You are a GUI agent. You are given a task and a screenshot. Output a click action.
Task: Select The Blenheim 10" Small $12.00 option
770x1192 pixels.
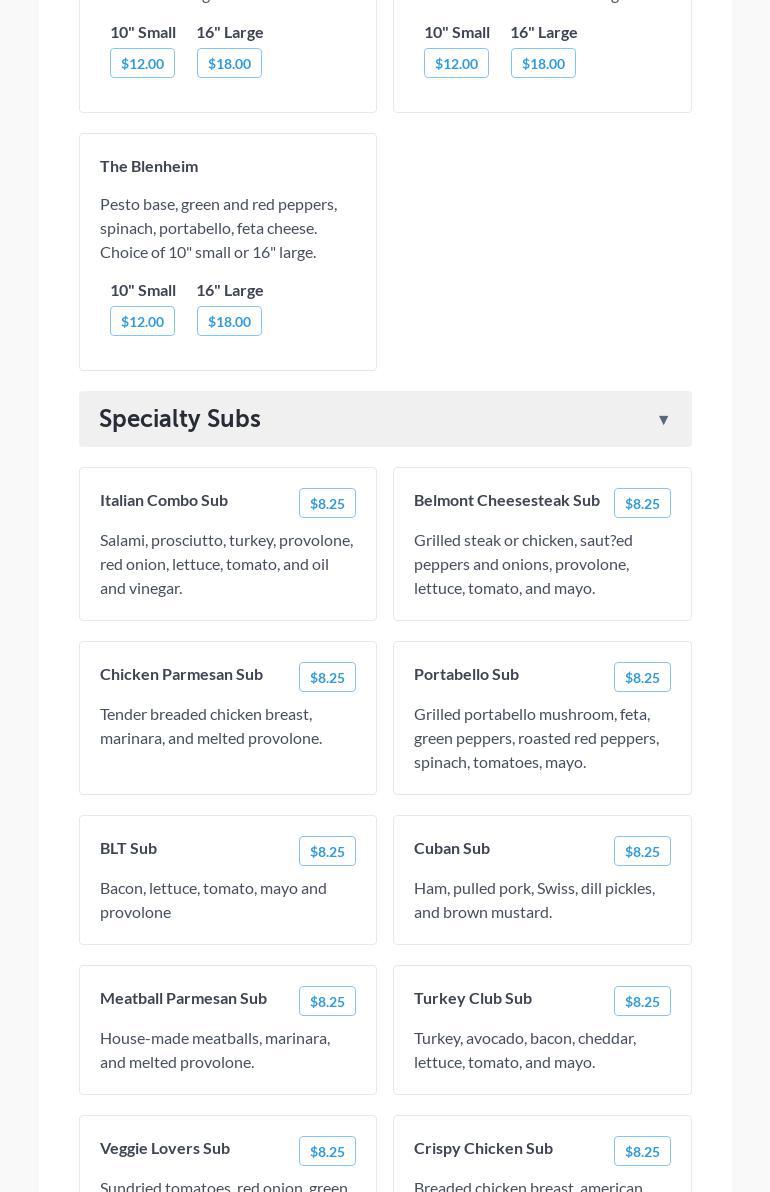142,322
